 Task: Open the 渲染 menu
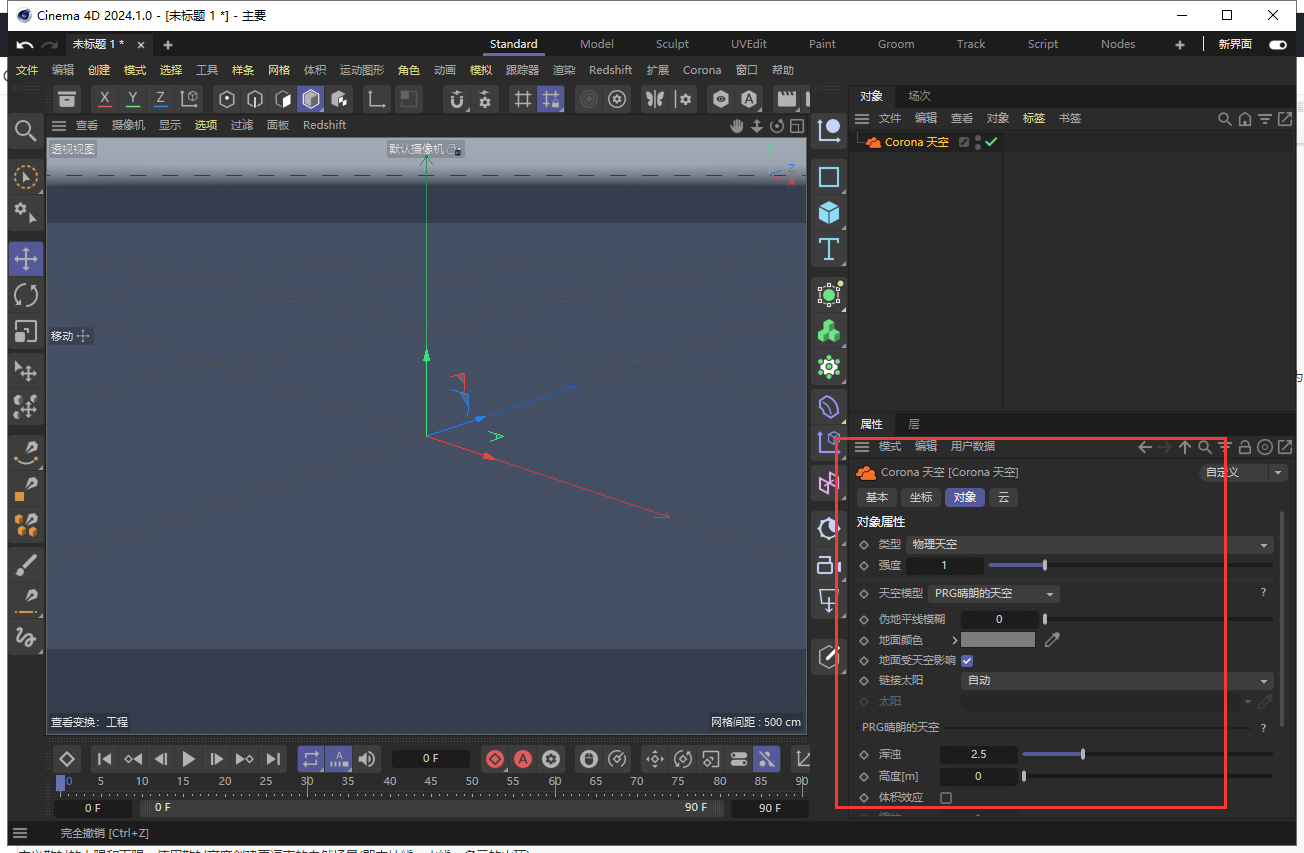coord(564,70)
